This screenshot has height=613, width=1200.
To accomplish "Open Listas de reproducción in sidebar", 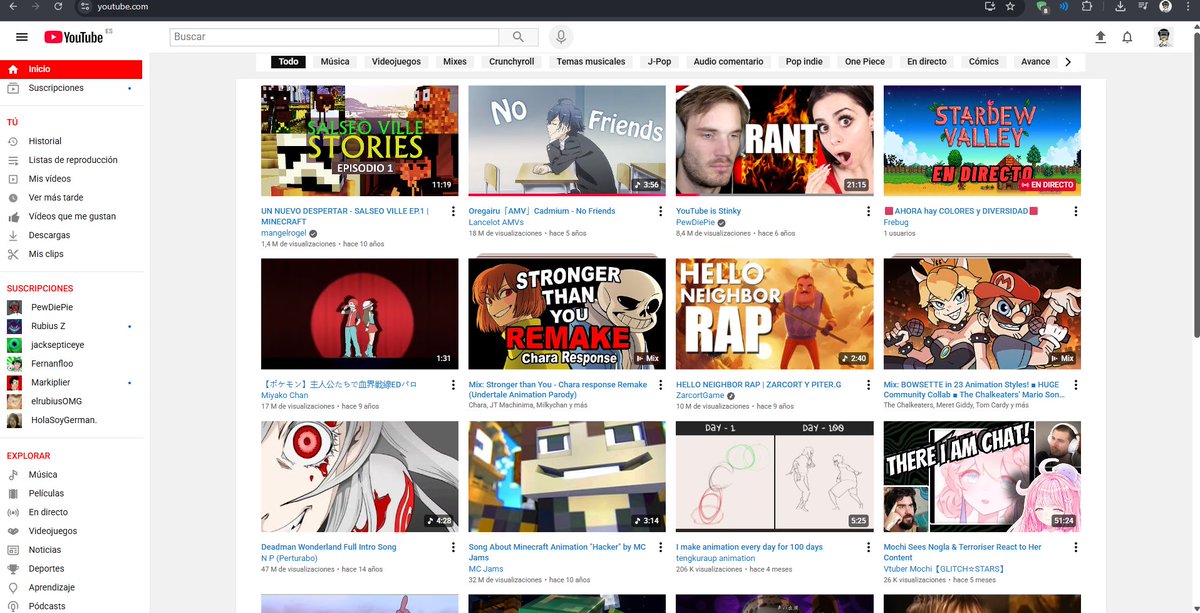I will pyautogui.click(x=71, y=160).
